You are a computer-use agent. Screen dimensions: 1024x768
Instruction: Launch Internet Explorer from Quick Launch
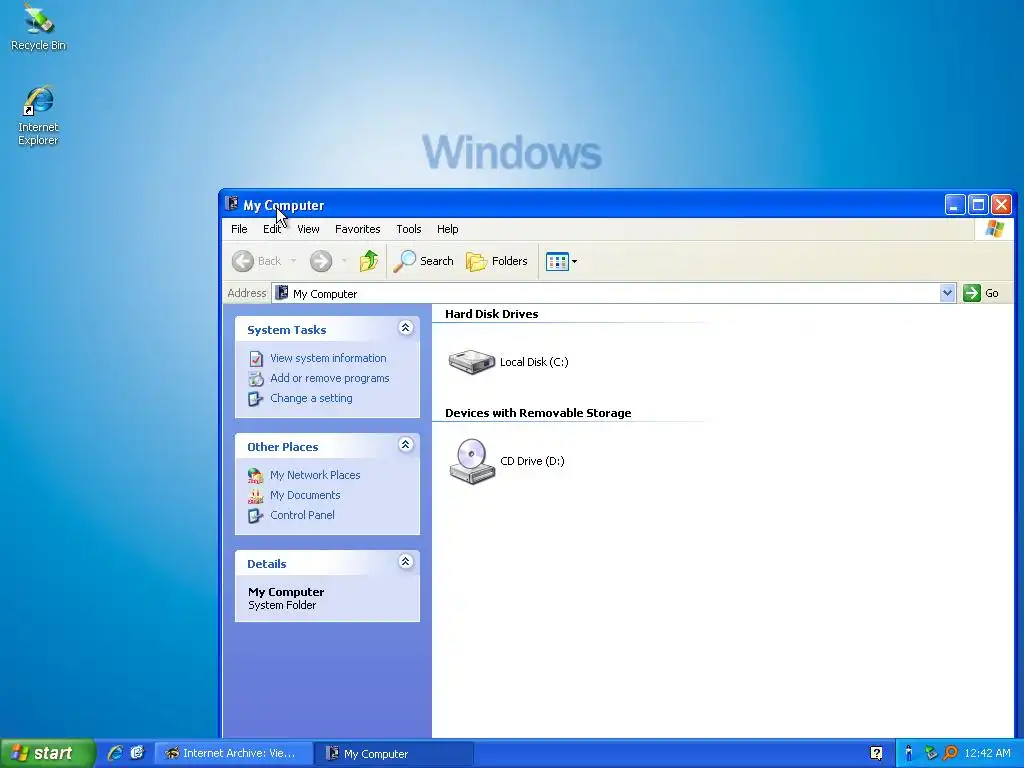click(115, 753)
